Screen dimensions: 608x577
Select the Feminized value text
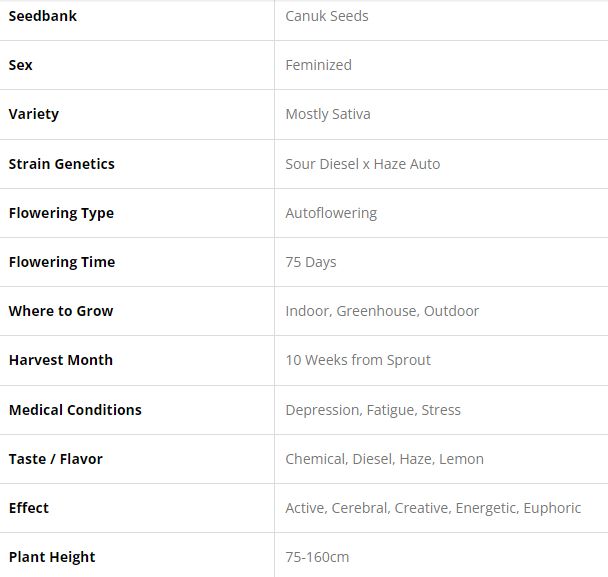pos(318,65)
